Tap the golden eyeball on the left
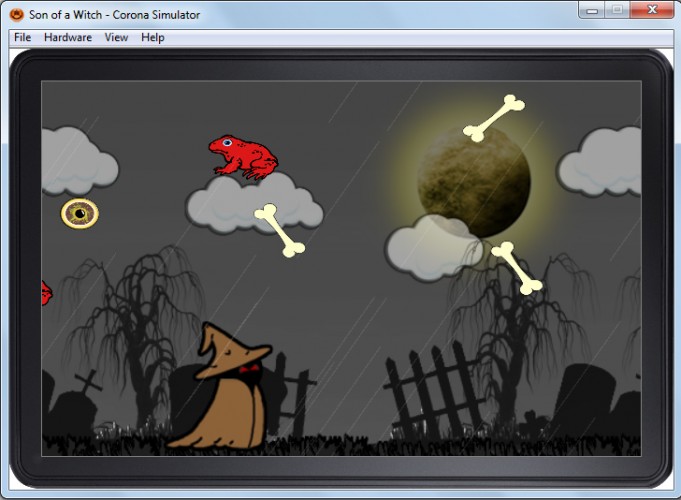Image resolution: width=681 pixels, height=500 pixels. pyautogui.click(x=79, y=213)
